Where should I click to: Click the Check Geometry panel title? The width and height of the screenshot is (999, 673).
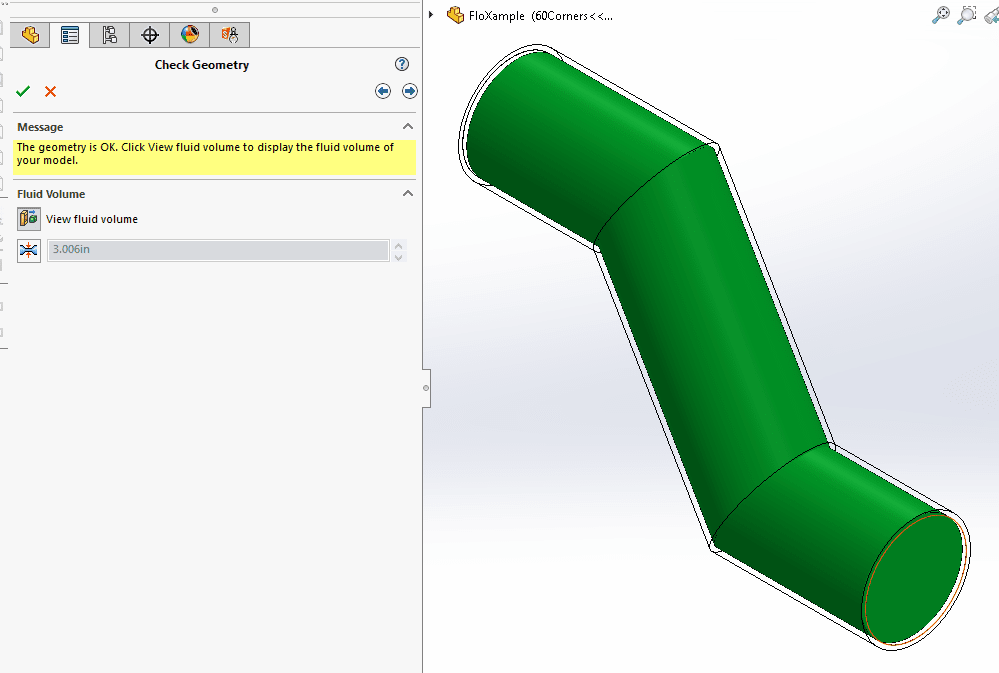coord(202,65)
